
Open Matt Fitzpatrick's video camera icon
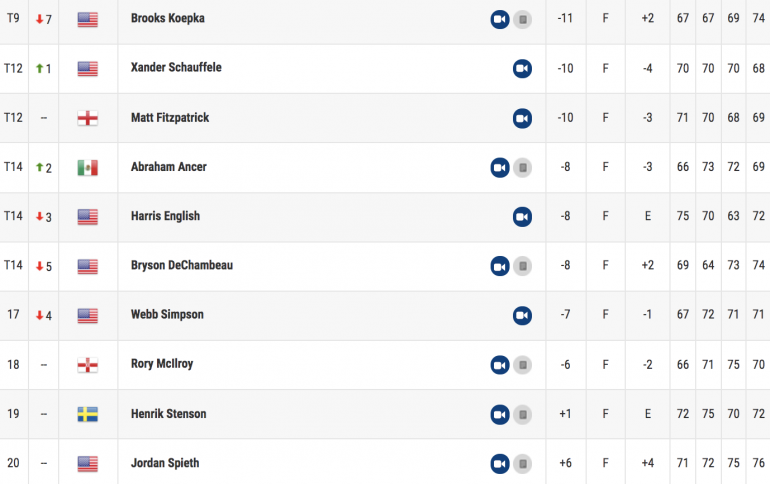(x=522, y=118)
